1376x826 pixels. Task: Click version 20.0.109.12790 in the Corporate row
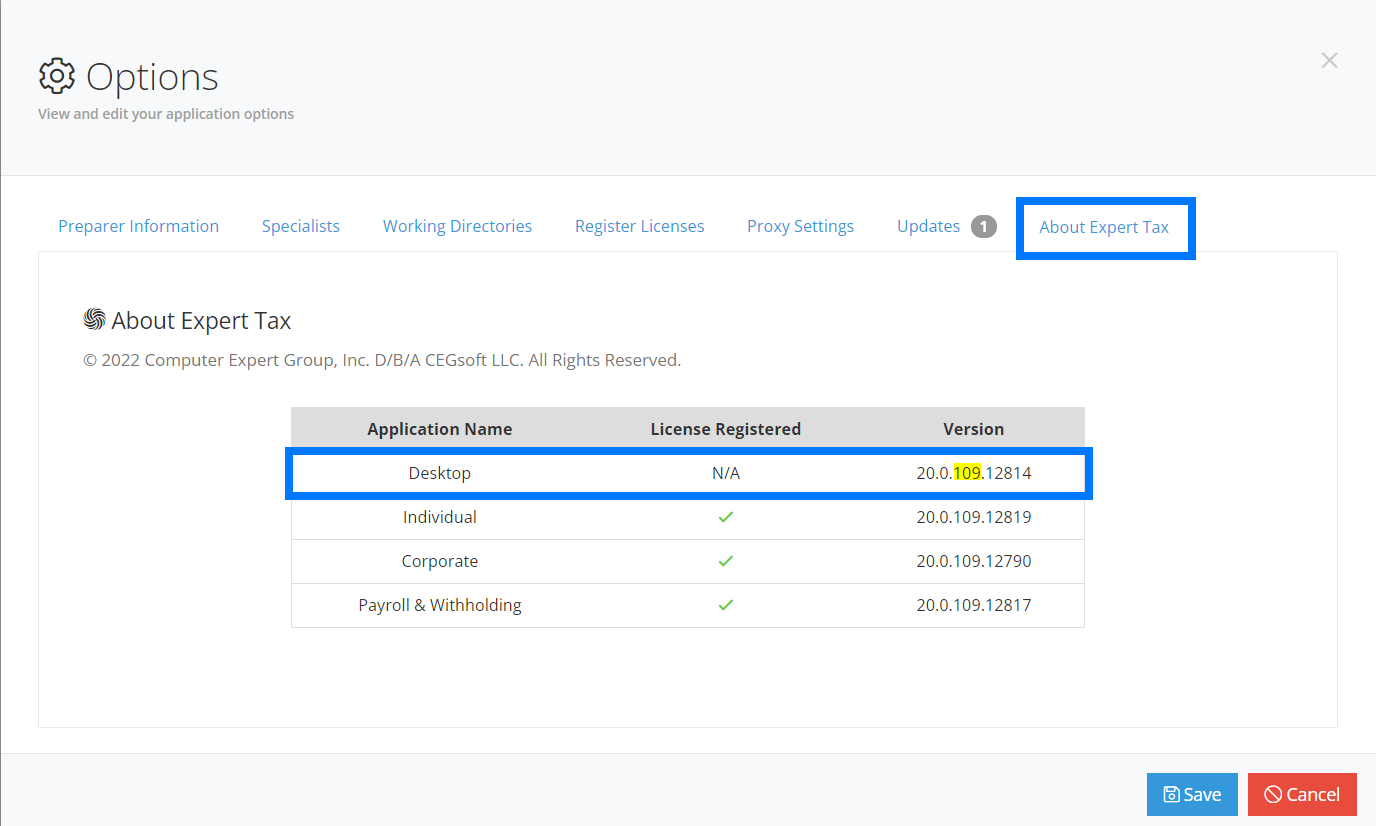974,561
